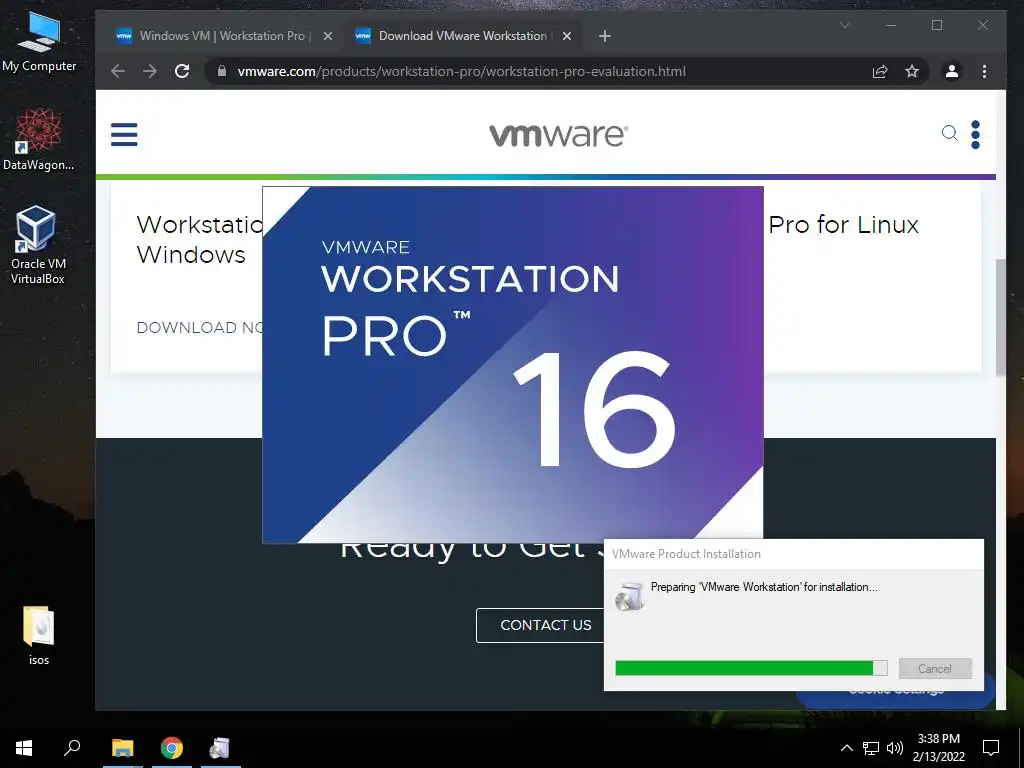Image resolution: width=1024 pixels, height=768 pixels.
Task: Open the taskbar clock and date
Action: pyautogui.click(x=938, y=748)
